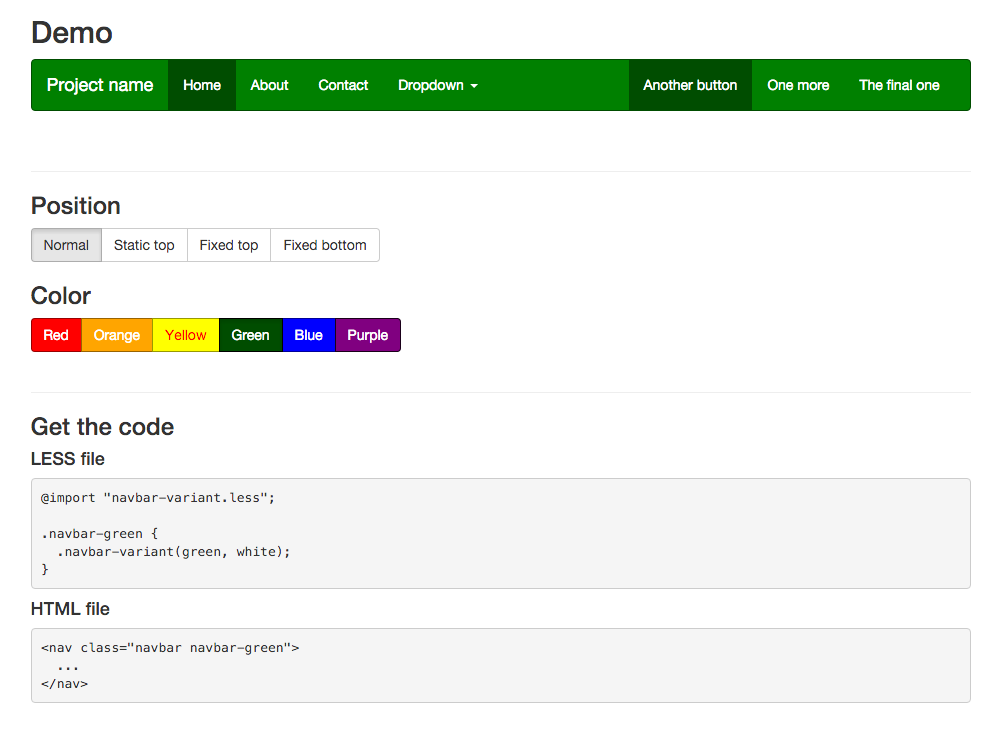Image resolution: width=996 pixels, height=750 pixels.
Task: Choose the Blue color button
Action: pyautogui.click(x=309, y=335)
